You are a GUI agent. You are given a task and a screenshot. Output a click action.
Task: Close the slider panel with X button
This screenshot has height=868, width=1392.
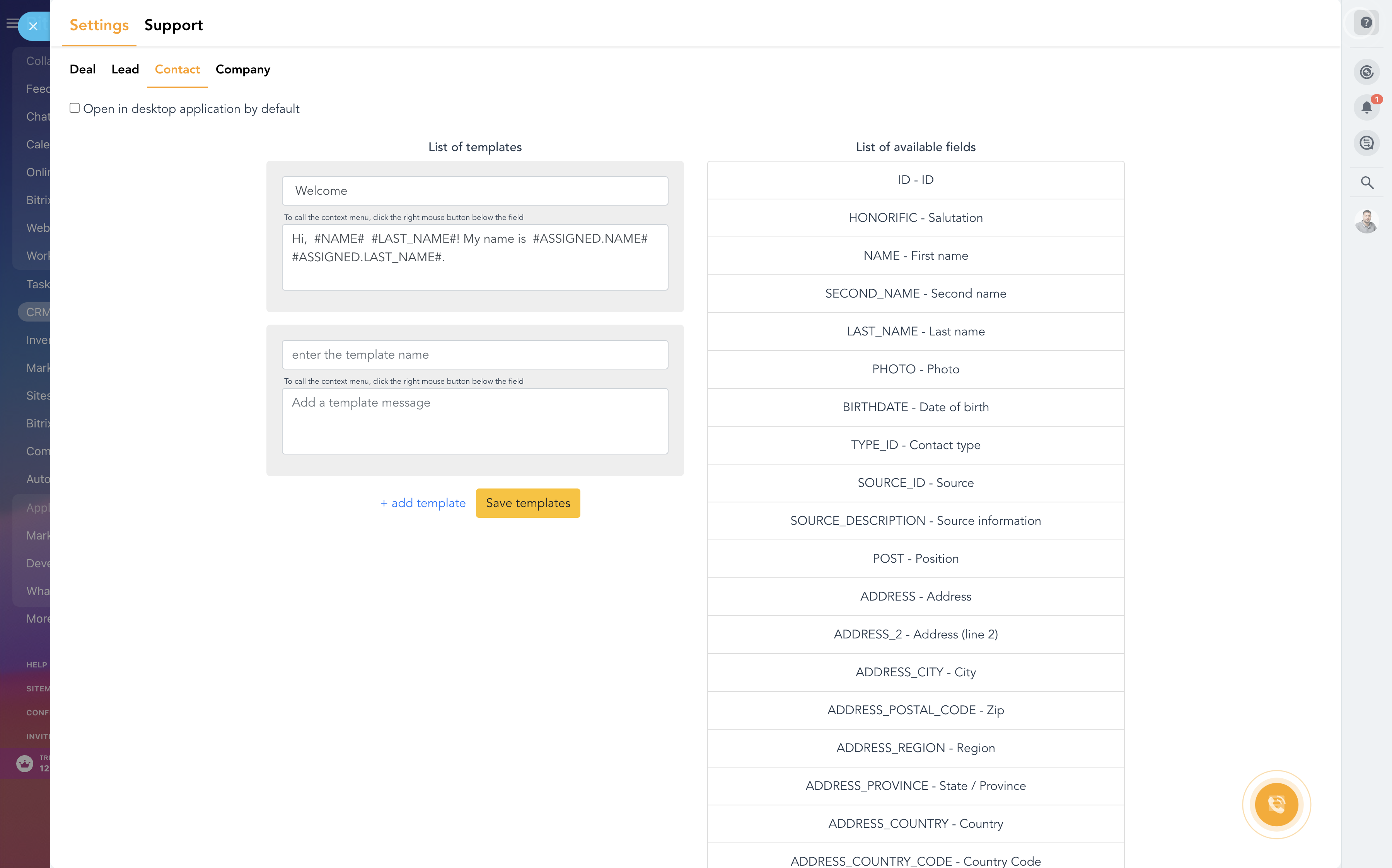tap(33, 26)
